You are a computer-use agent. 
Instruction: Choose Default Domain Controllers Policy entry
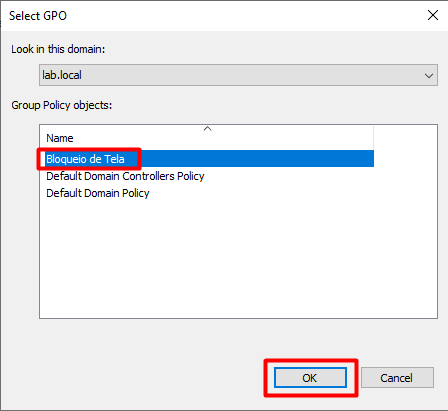pos(125,176)
